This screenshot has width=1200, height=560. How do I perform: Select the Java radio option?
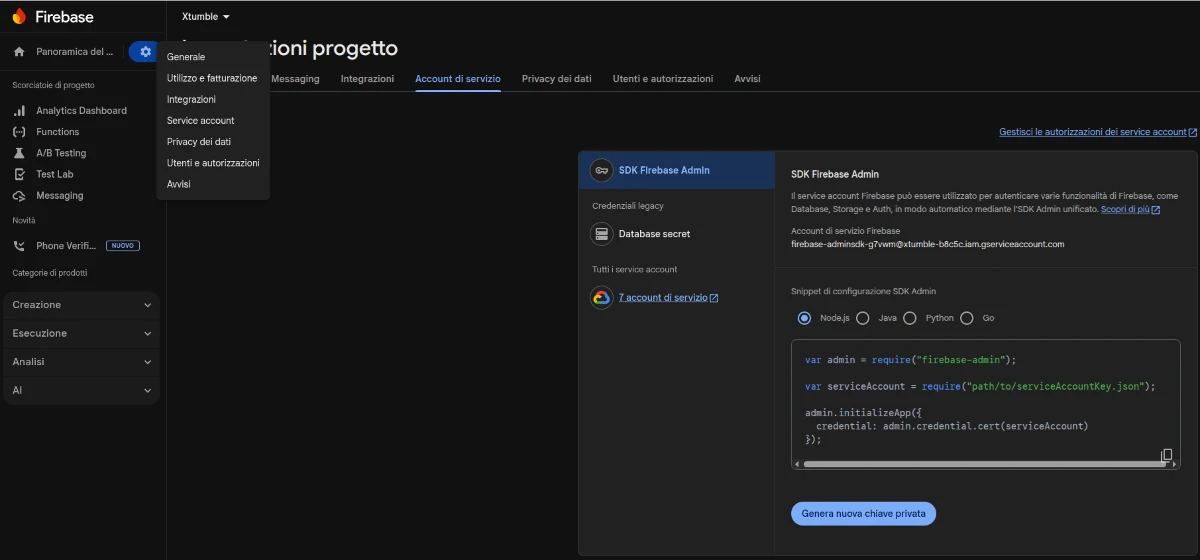coord(862,318)
